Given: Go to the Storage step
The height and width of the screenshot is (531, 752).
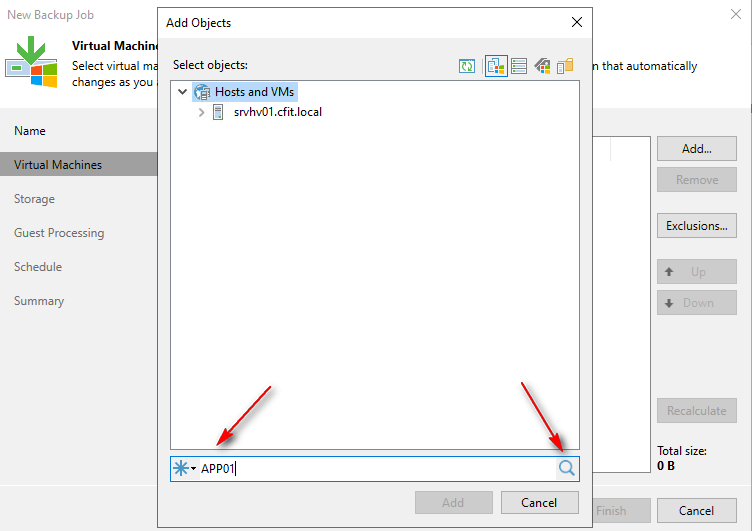Looking at the screenshot, I should (x=34, y=199).
